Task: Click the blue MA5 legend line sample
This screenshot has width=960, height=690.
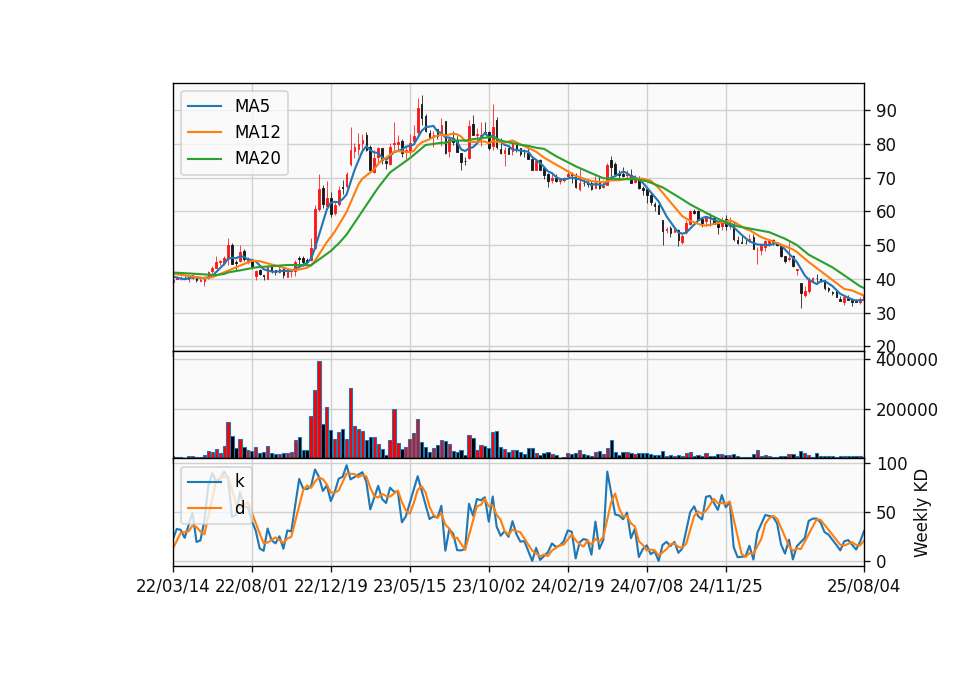Action: click(x=204, y=106)
